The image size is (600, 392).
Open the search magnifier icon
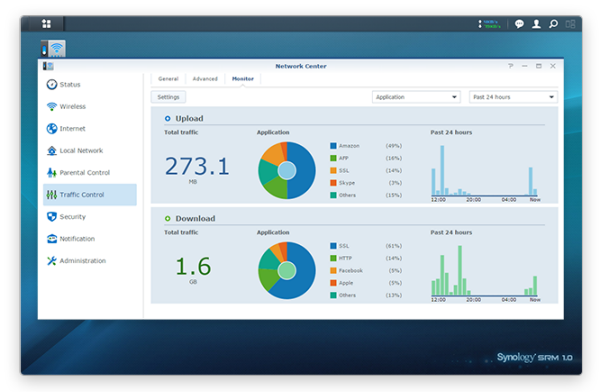(x=553, y=24)
